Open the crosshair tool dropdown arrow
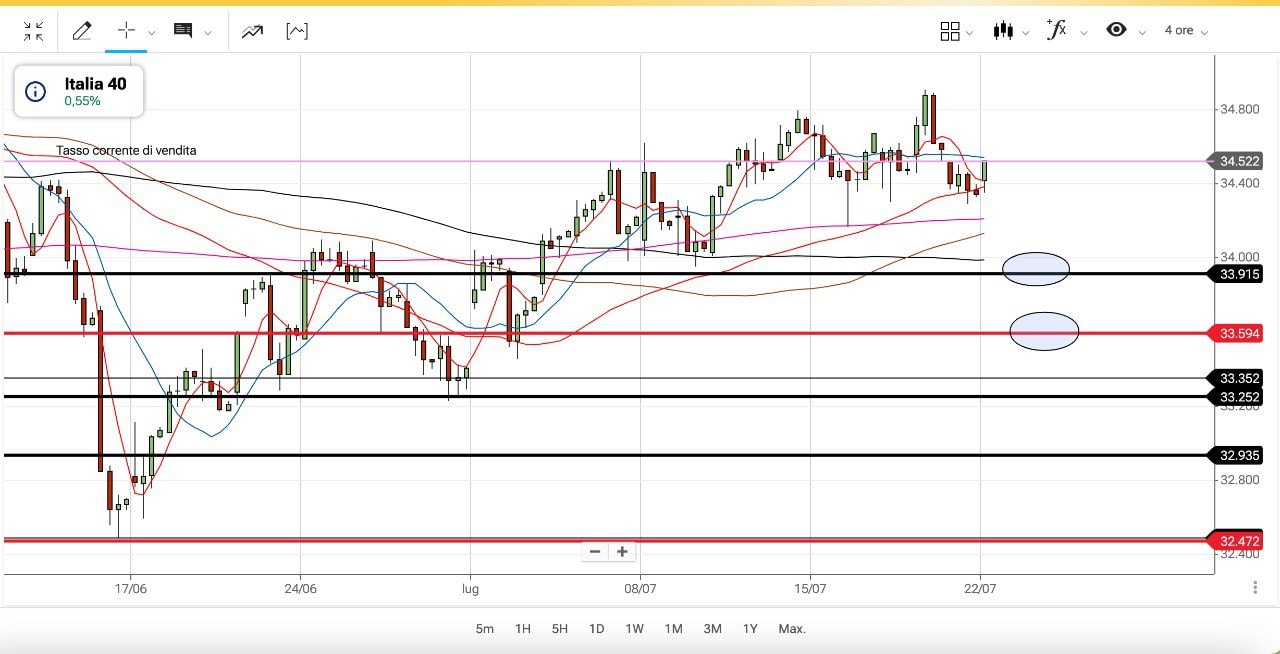Screen dimensions: 1280x654 (x=151, y=32)
